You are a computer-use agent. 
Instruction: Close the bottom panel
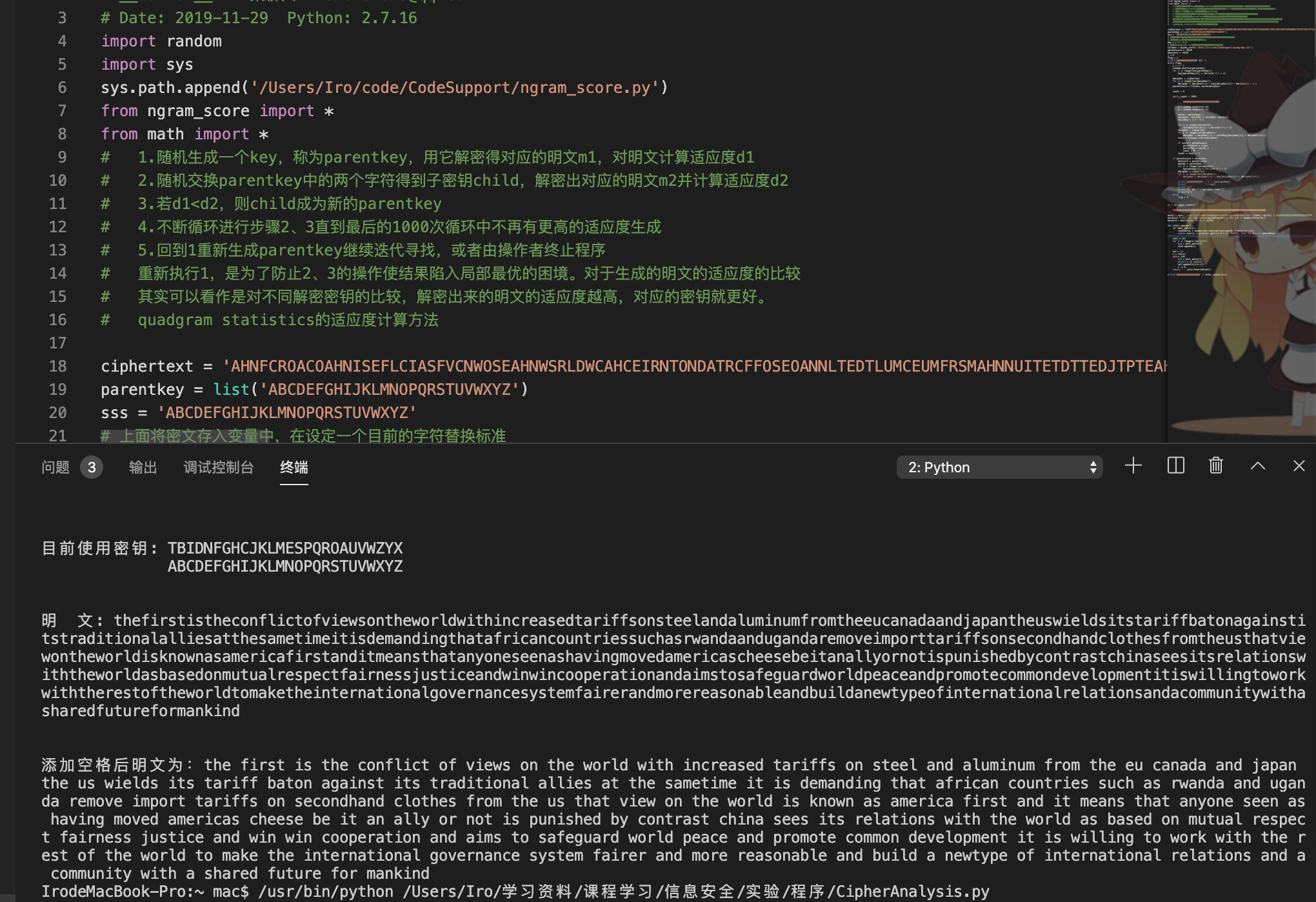coord(1299,466)
